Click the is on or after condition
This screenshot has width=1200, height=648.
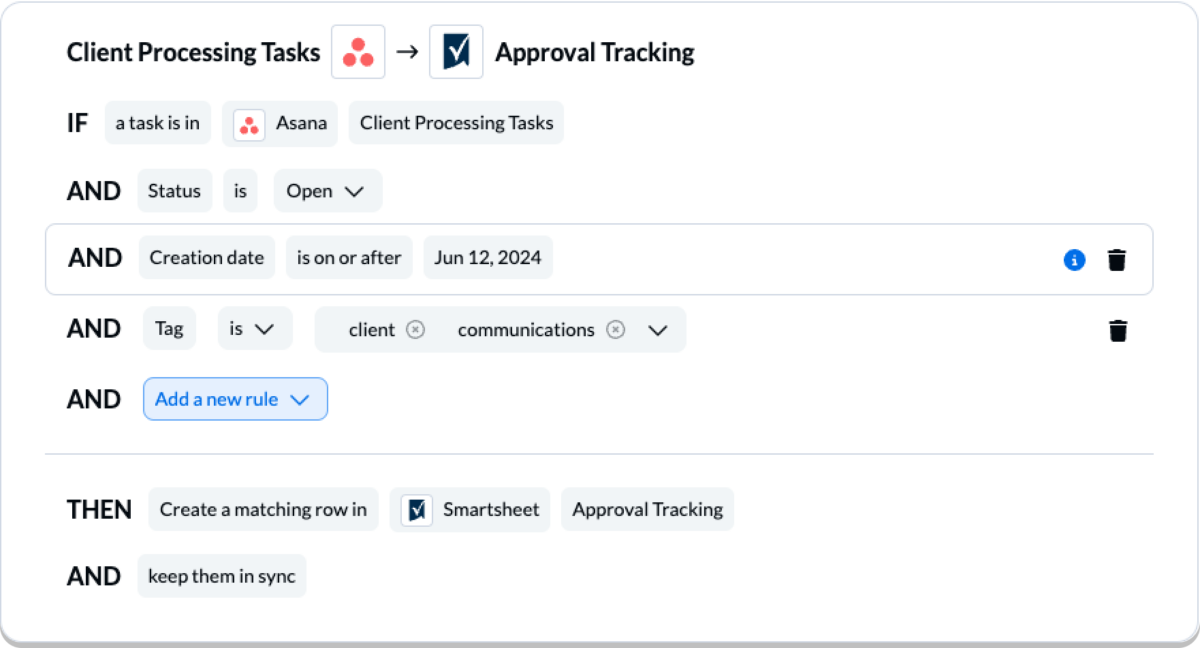click(349, 257)
